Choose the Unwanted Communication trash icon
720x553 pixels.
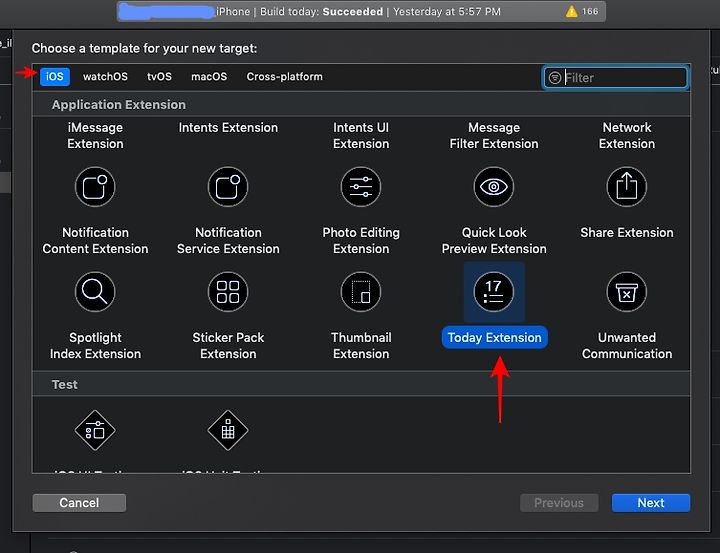point(627,292)
